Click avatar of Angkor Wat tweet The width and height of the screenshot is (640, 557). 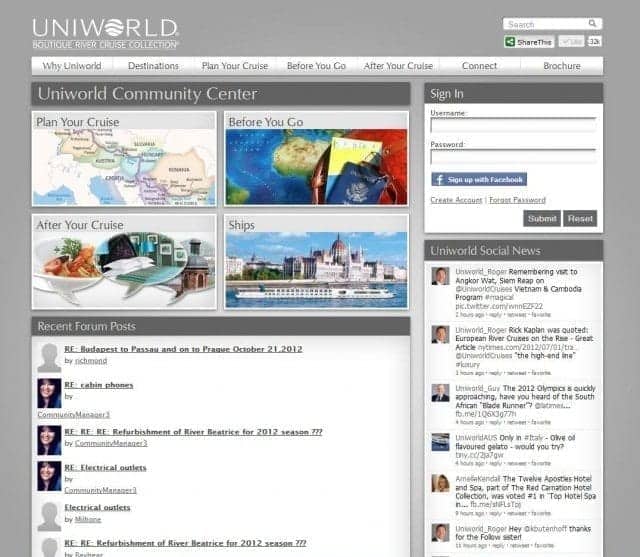coord(440,276)
